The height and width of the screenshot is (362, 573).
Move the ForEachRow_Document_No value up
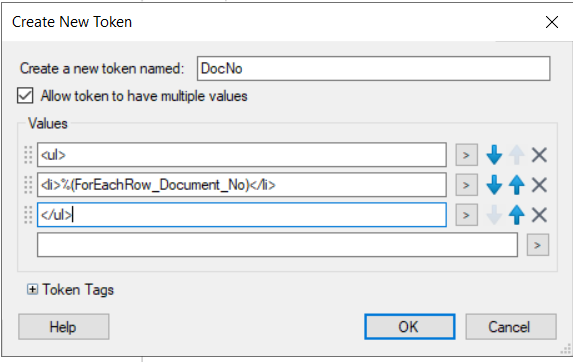coord(517,185)
